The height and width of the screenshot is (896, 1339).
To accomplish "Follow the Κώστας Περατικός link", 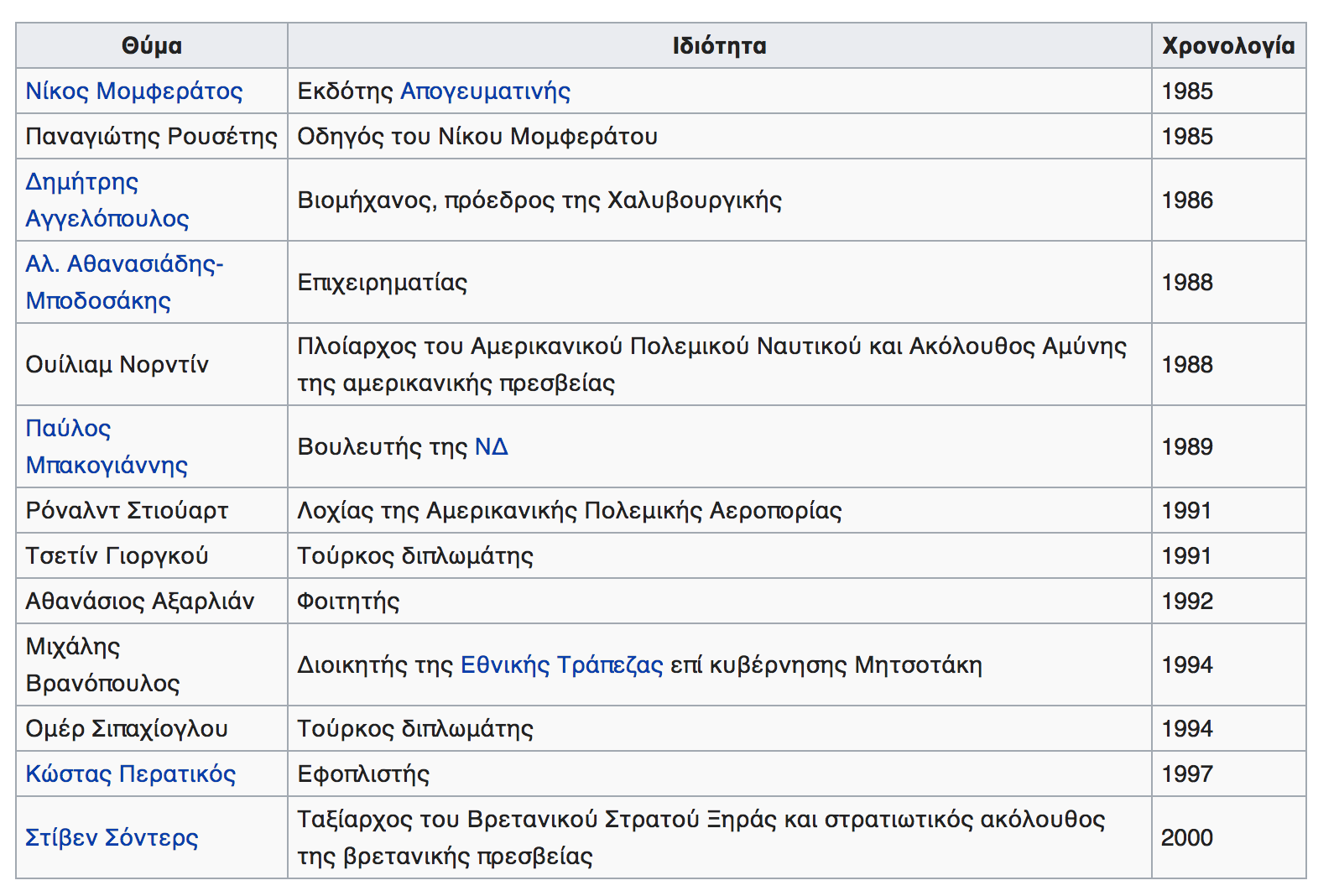I will tap(131, 774).
